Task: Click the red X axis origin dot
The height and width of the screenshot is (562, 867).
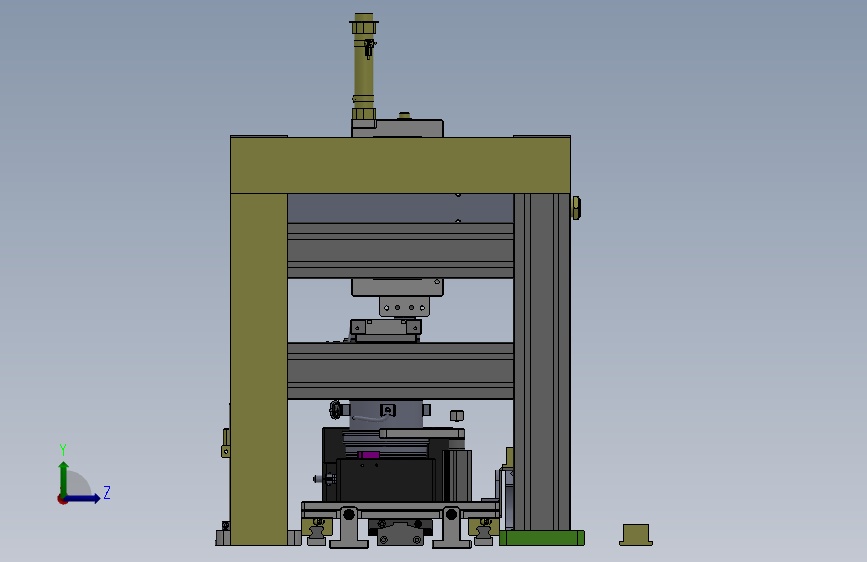Action: [x=62, y=499]
